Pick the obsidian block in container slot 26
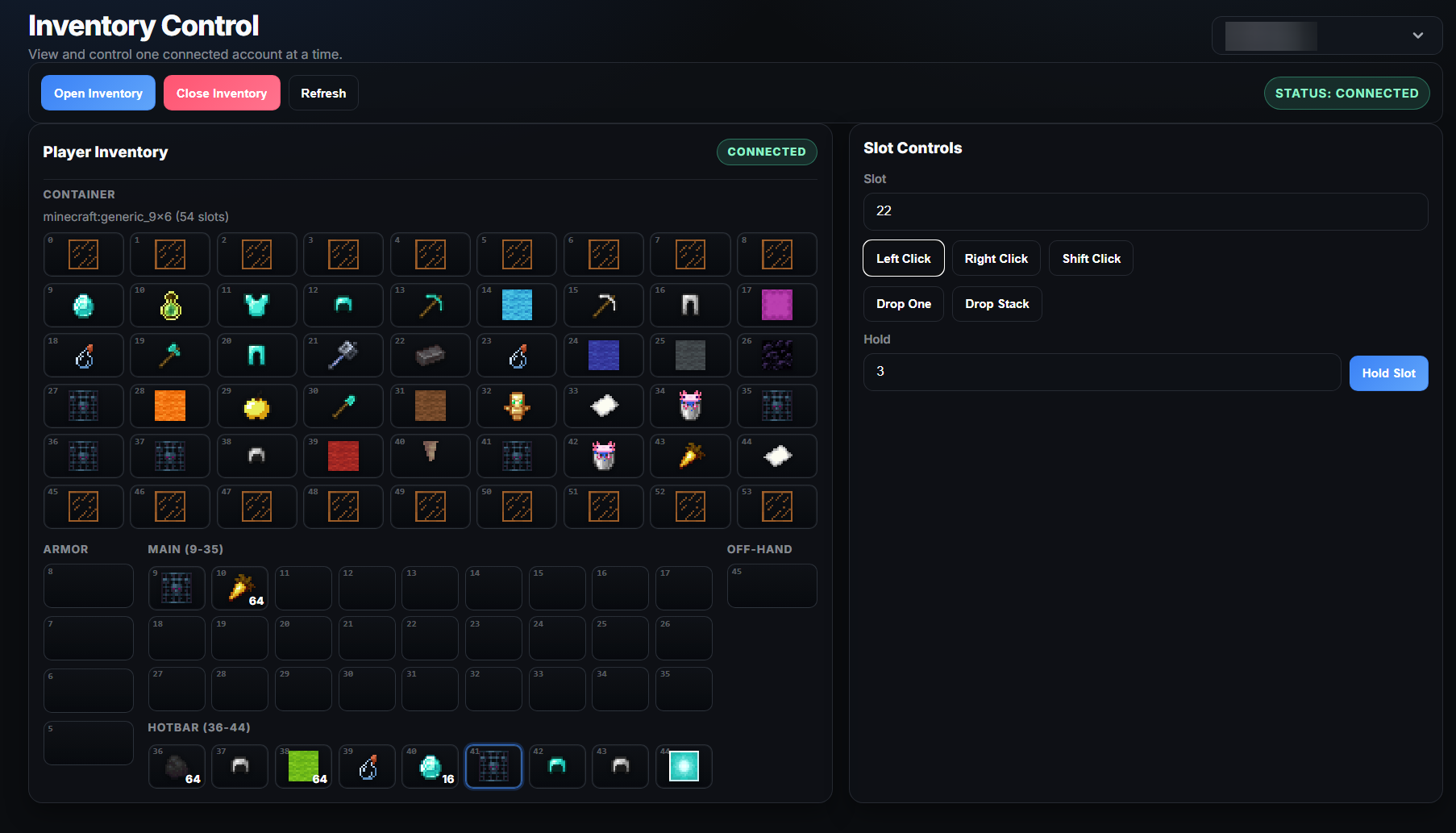The width and height of the screenshot is (1456, 833). pyautogui.click(x=777, y=356)
